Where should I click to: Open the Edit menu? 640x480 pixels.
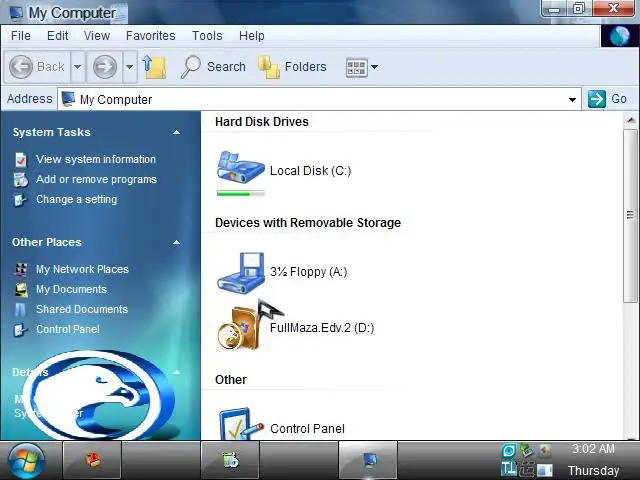click(58, 36)
